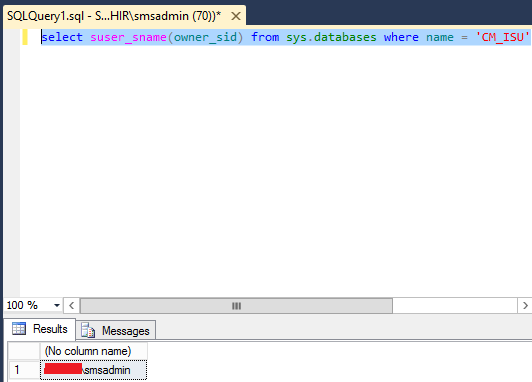Click the results grid corner cell
The width and height of the screenshot is (532, 382).
(24, 351)
